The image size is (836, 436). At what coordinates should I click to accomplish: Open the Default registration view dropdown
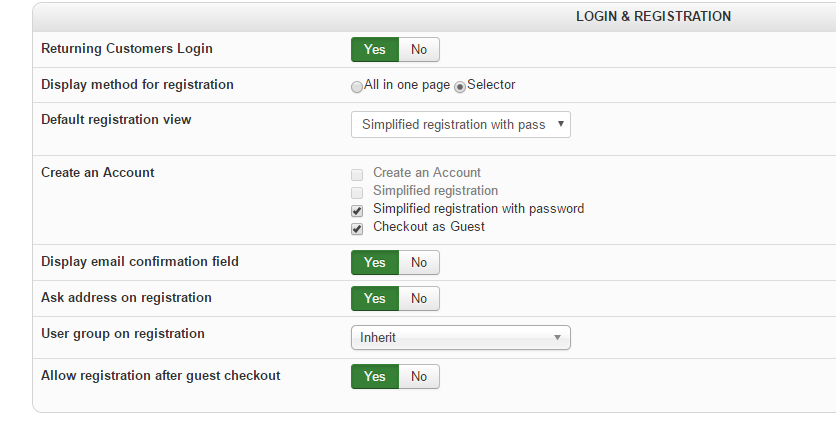(460, 125)
